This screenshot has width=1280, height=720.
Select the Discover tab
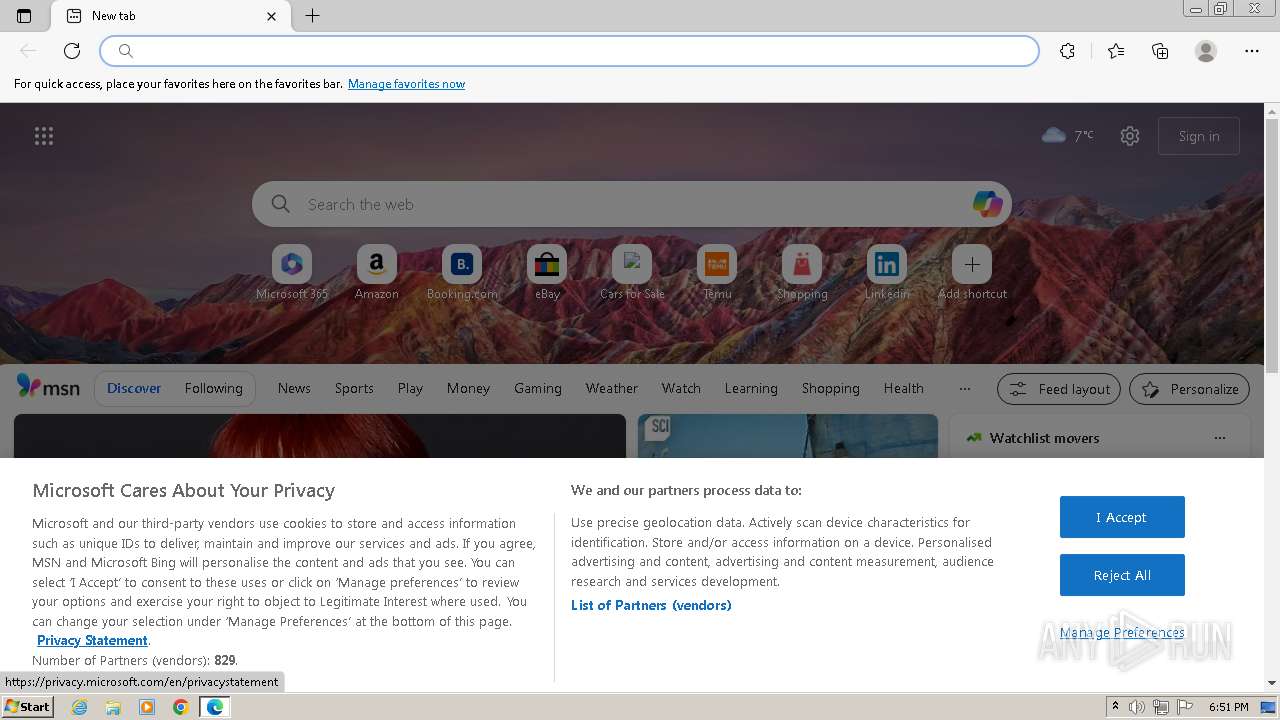pyautogui.click(x=134, y=388)
